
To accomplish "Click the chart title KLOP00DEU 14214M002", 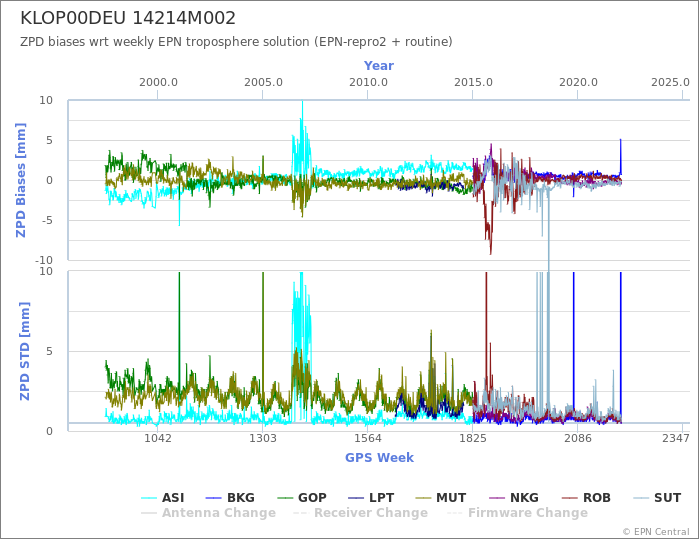I will point(128,18).
